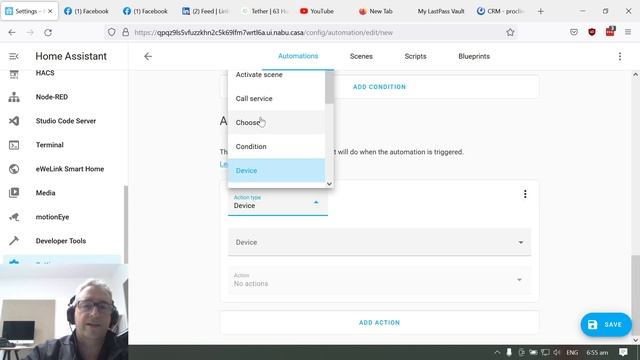640x360 pixels.
Task: Switch to the CRM browser tab
Action: (501, 11)
